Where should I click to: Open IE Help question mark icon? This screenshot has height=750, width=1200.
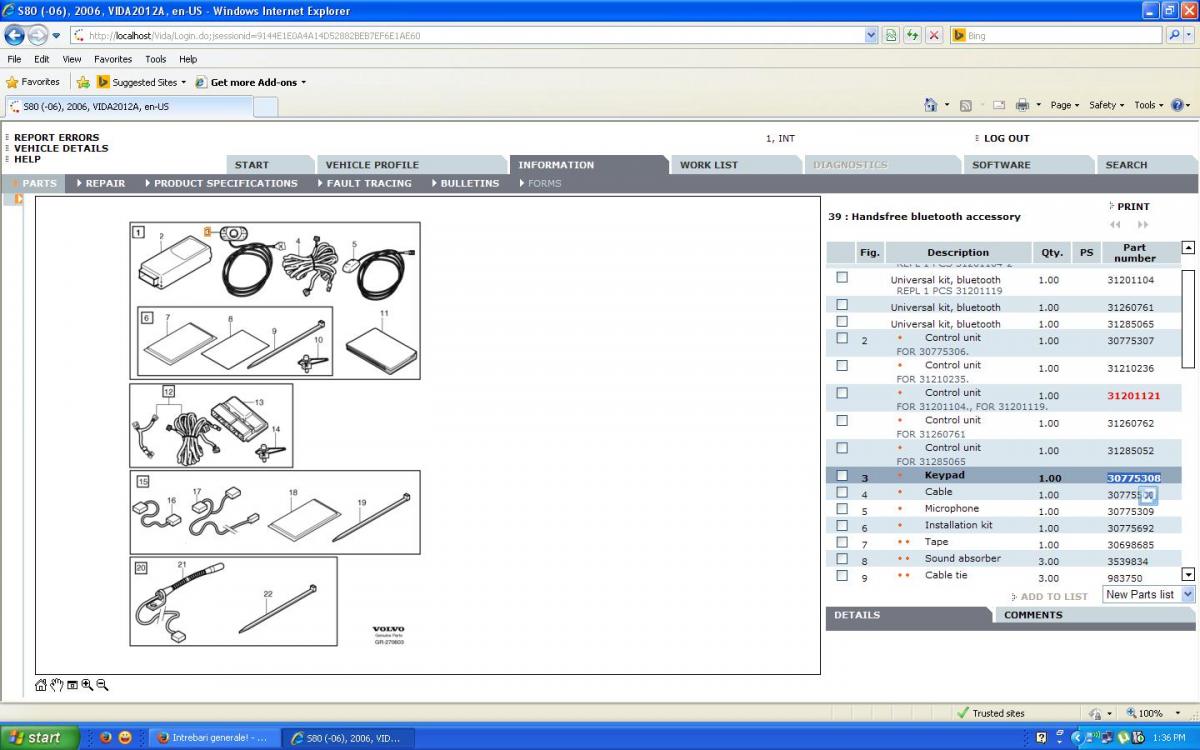click(x=1177, y=105)
